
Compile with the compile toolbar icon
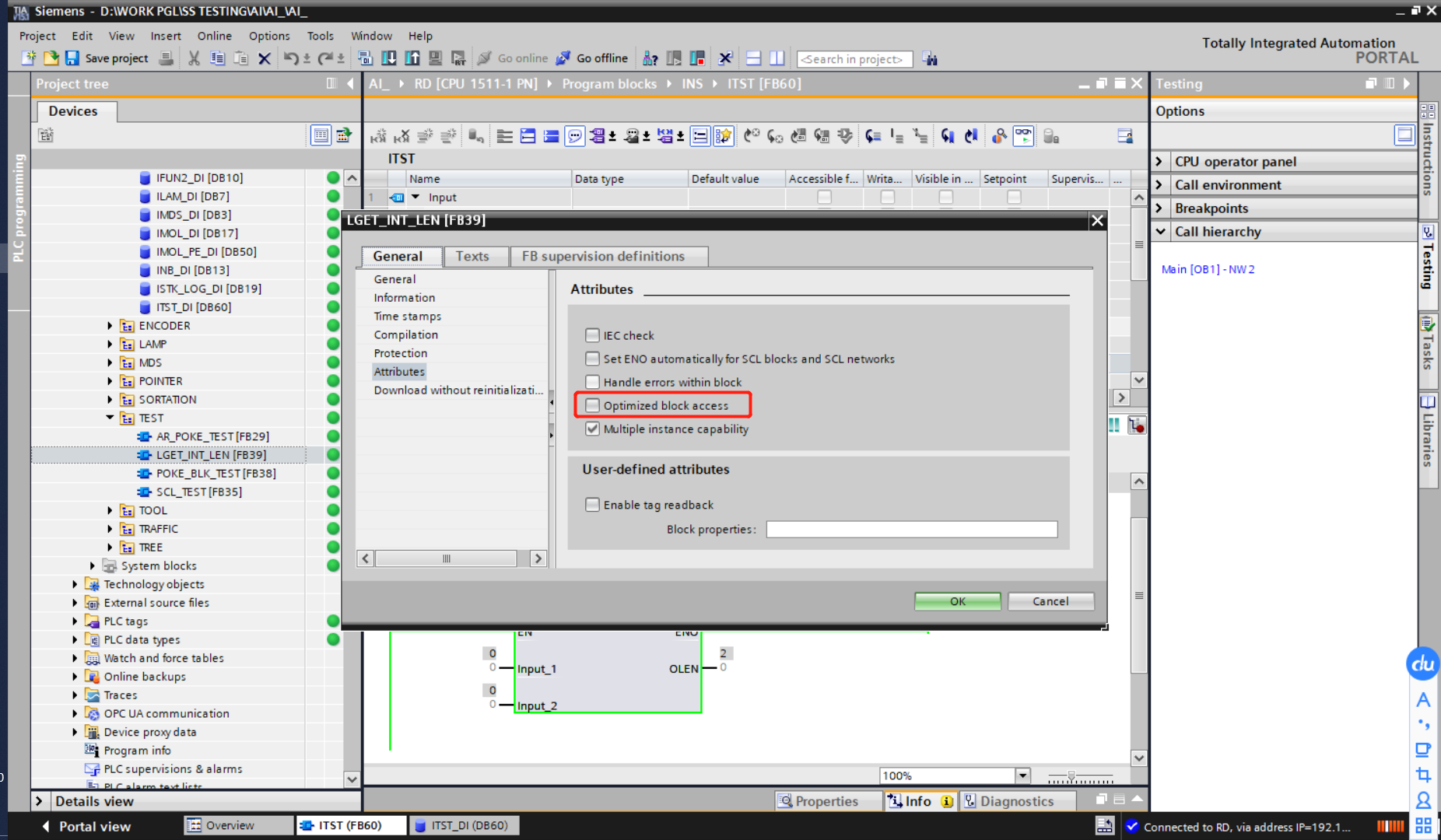click(365, 58)
